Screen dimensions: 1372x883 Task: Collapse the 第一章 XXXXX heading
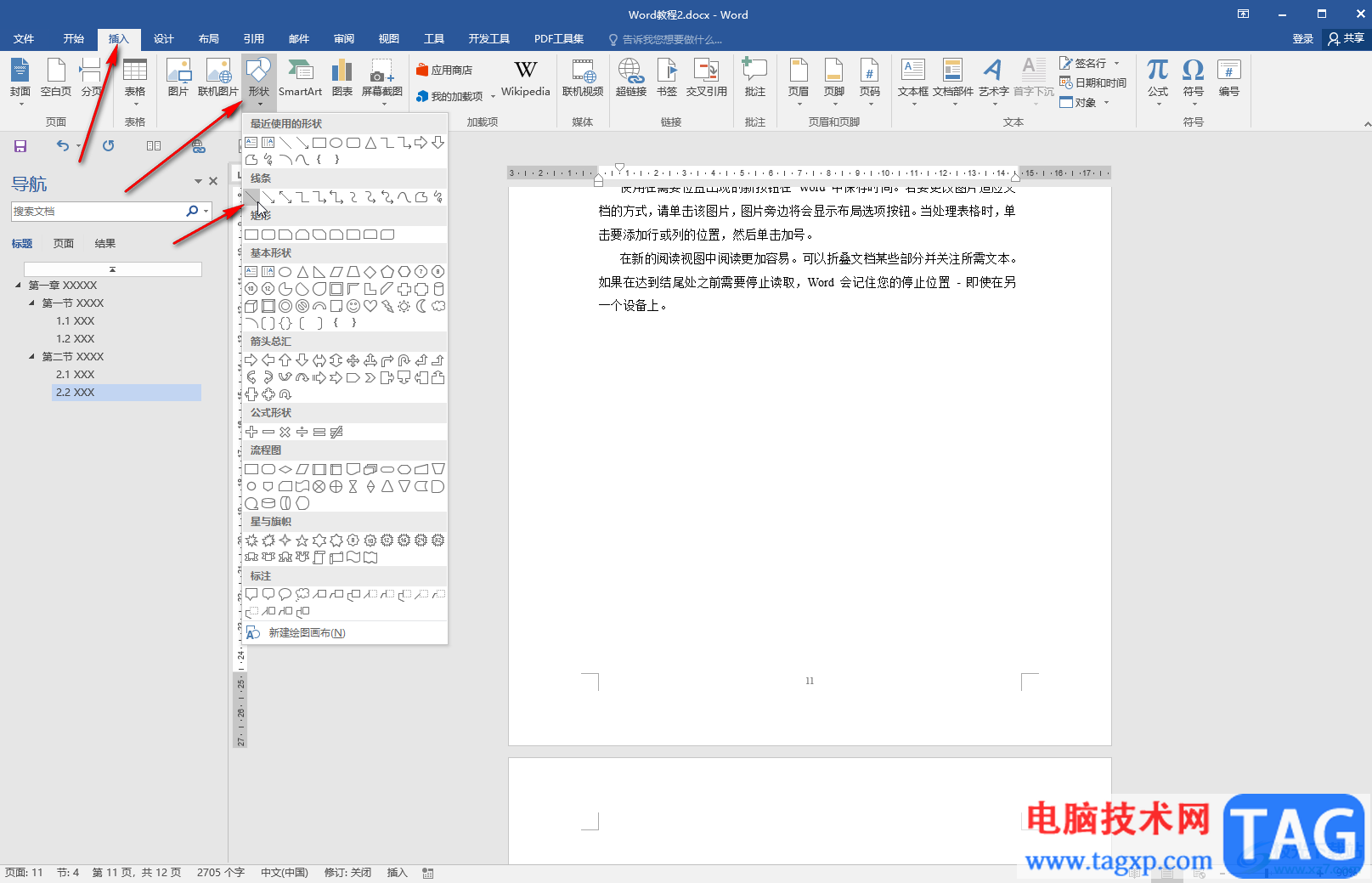point(19,285)
